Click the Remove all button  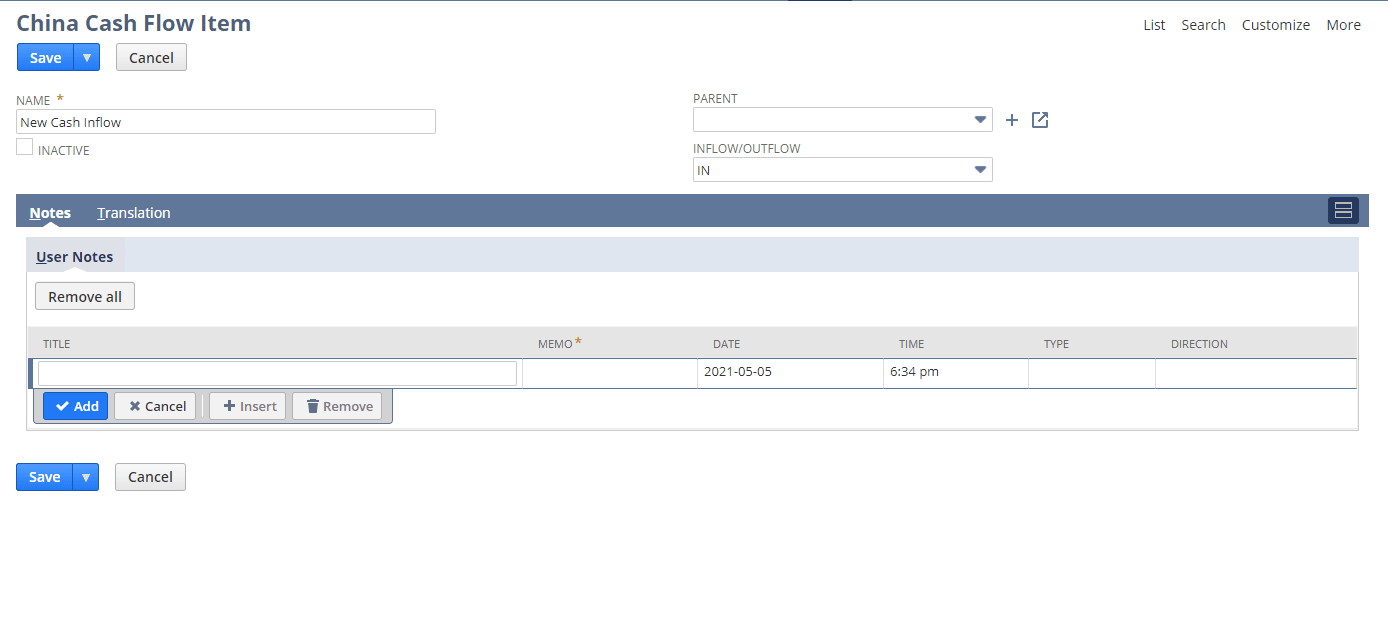click(x=85, y=296)
